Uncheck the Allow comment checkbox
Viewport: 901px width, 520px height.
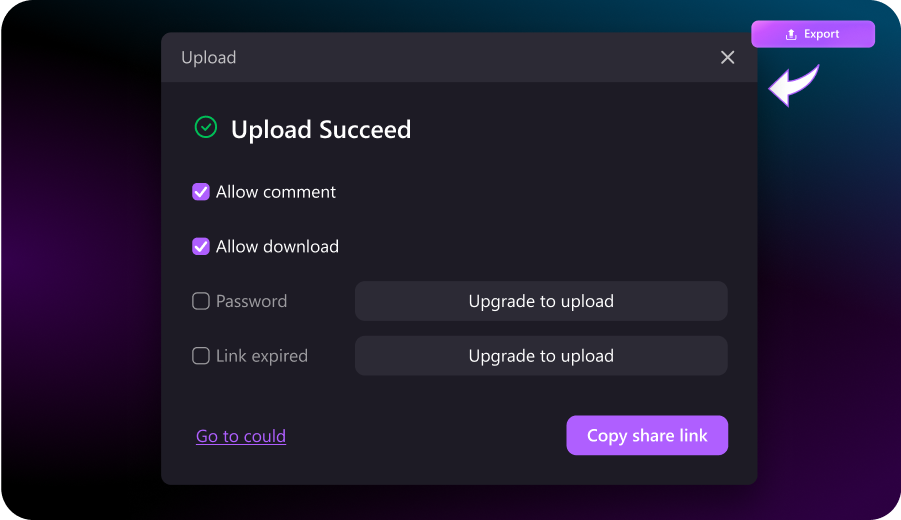pos(201,192)
